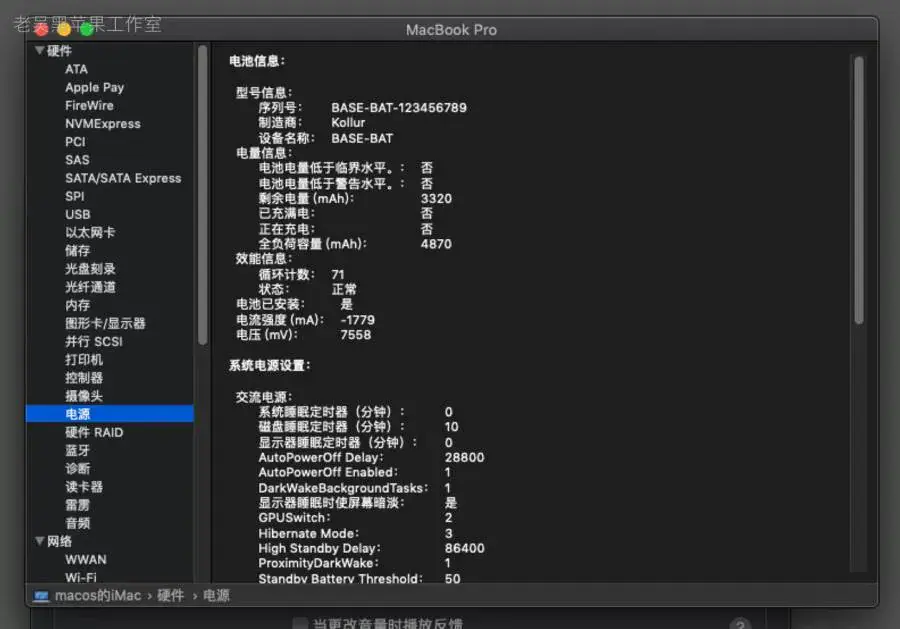
Task: Open 打印机 sidebar entry
Action: point(84,360)
